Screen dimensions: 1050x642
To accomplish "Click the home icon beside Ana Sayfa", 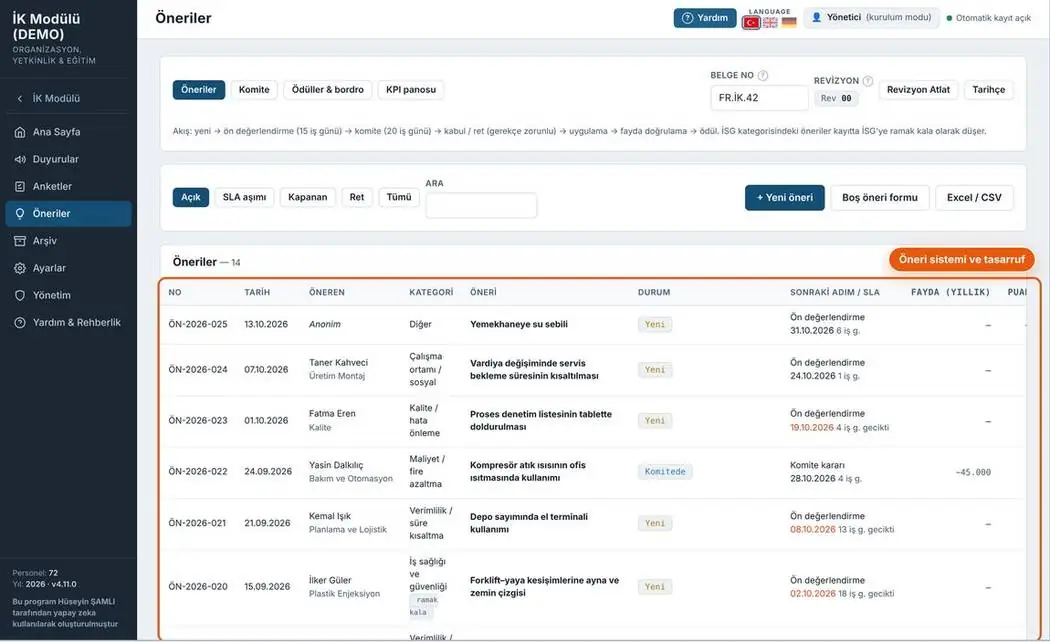I will (20, 132).
